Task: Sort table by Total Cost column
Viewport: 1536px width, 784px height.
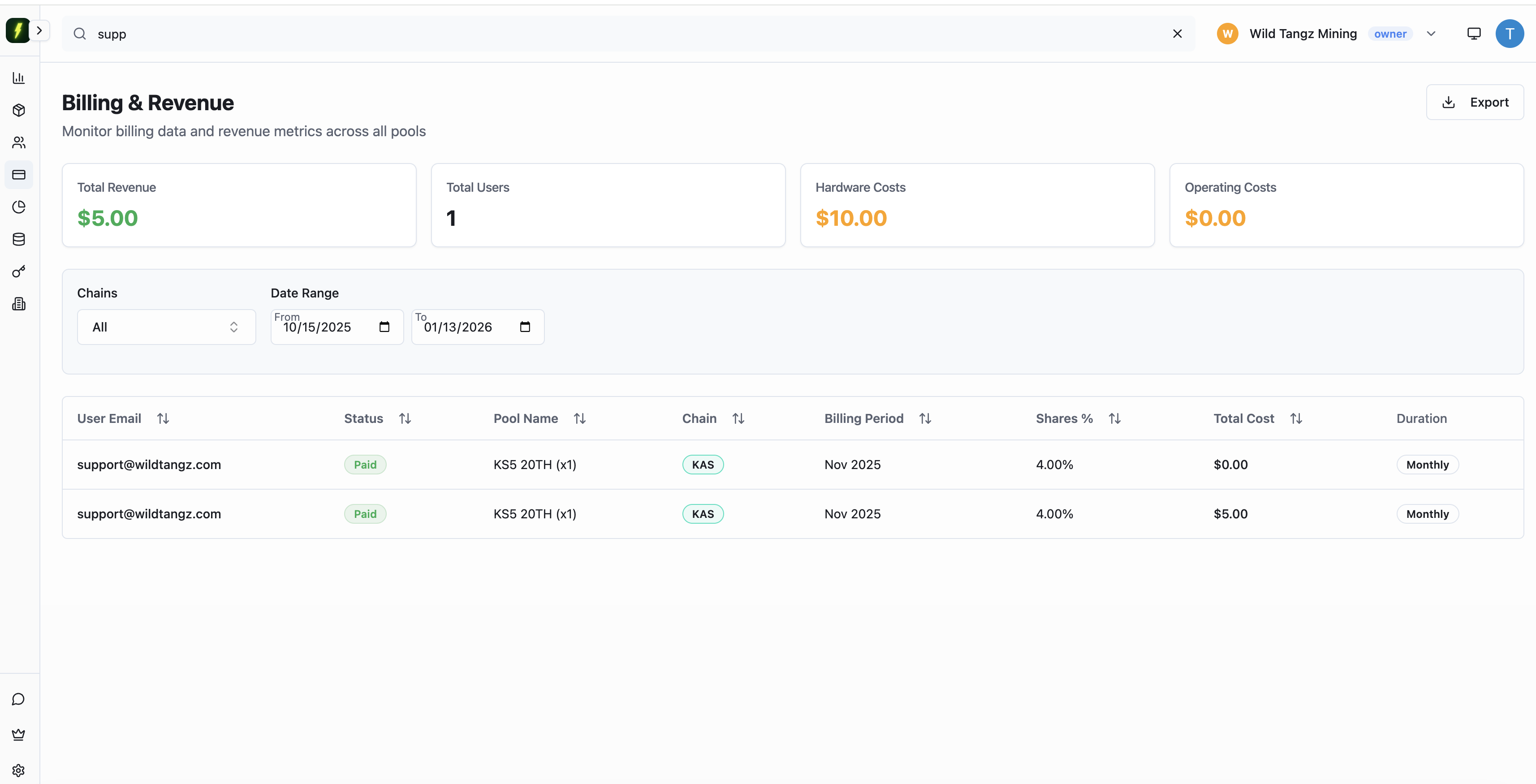Action: (x=1296, y=418)
